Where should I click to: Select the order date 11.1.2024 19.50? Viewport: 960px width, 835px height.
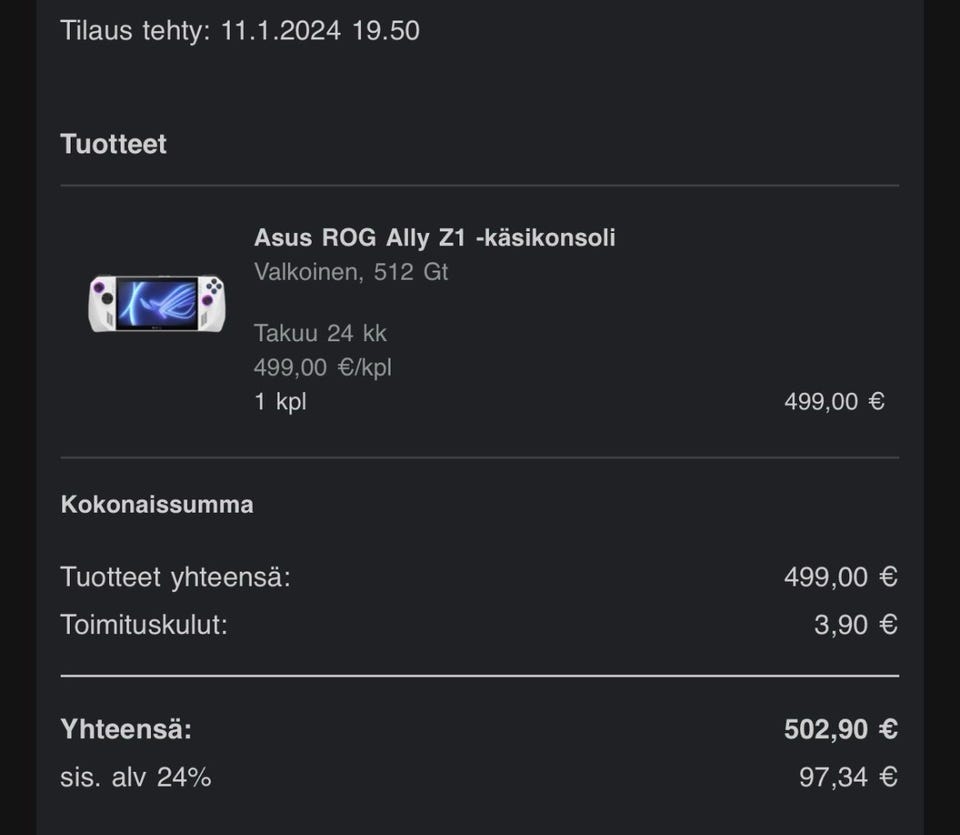[320, 31]
